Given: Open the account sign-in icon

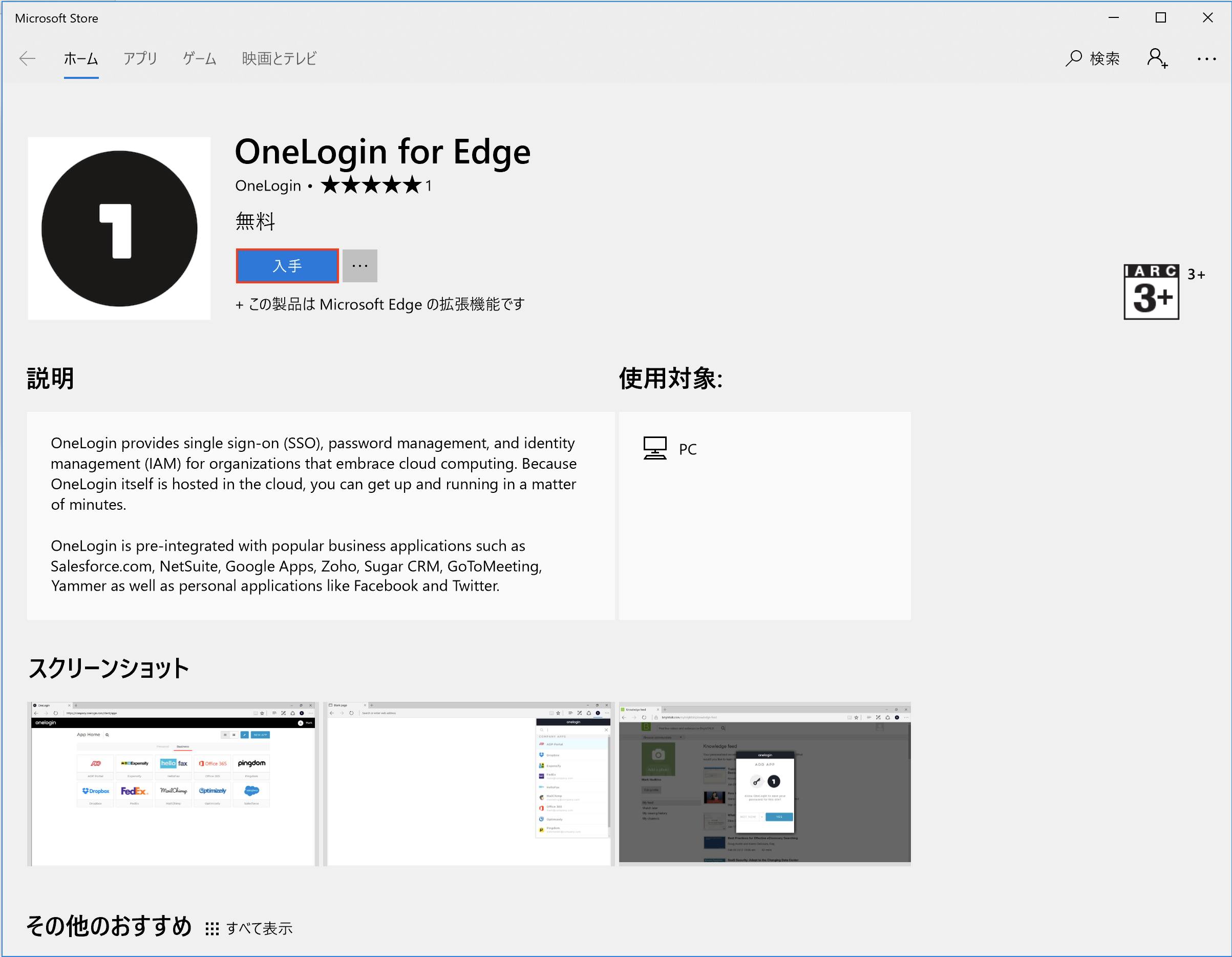Looking at the screenshot, I should pyautogui.click(x=1157, y=59).
